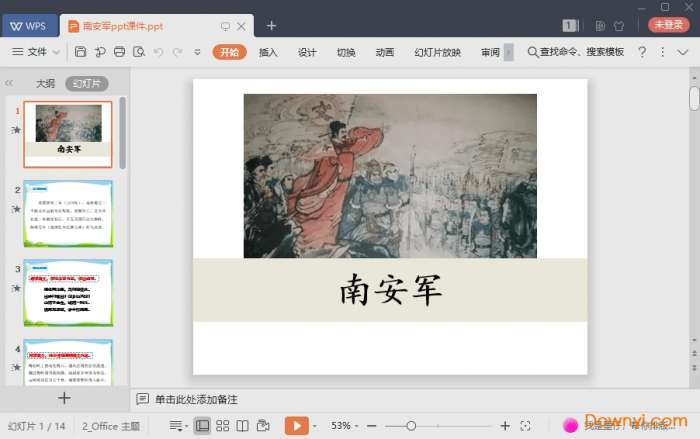
Task: Click the undo arrow icon
Action: tap(158, 52)
